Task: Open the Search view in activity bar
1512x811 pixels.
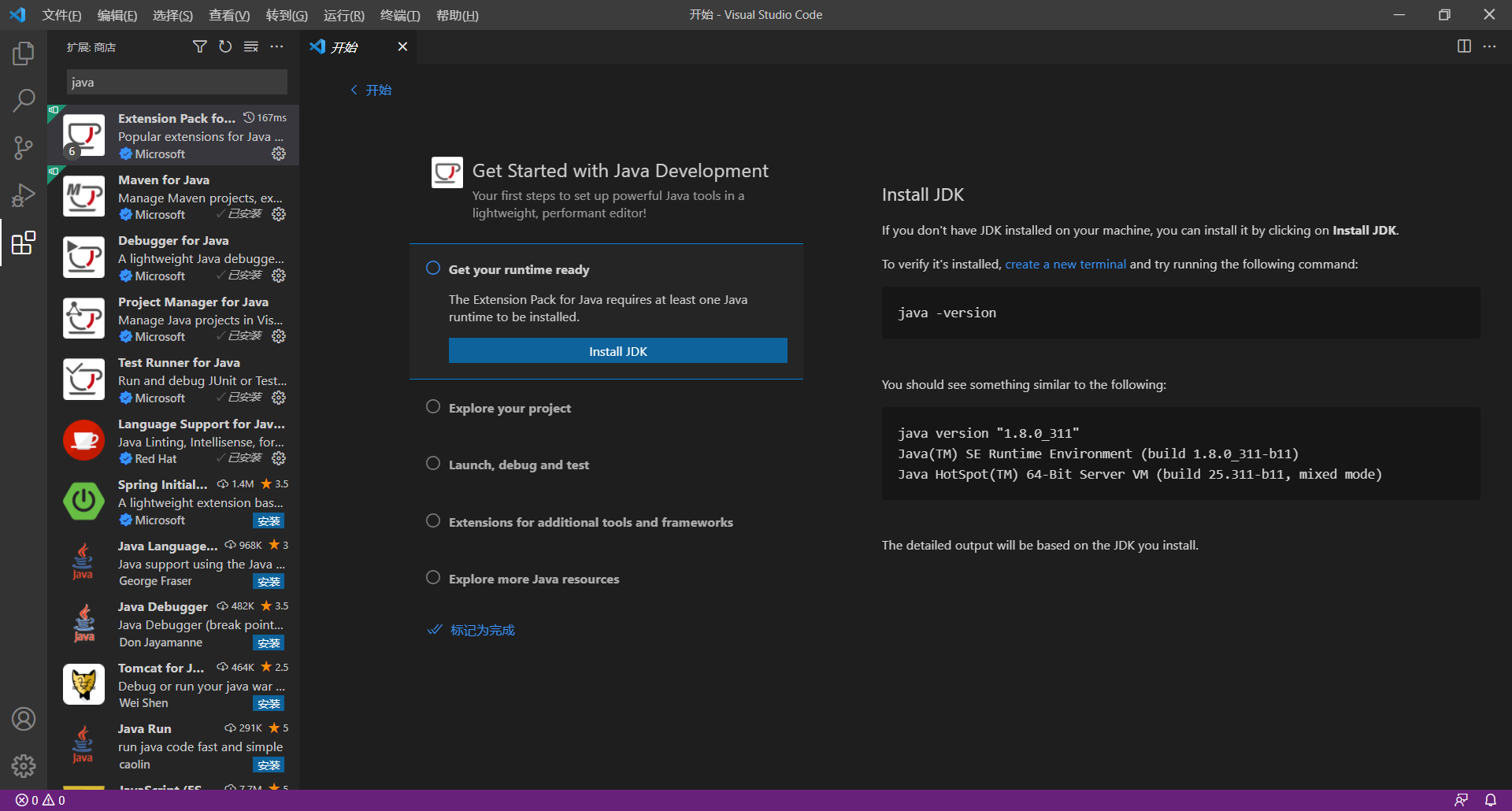Action: point(24,100)
